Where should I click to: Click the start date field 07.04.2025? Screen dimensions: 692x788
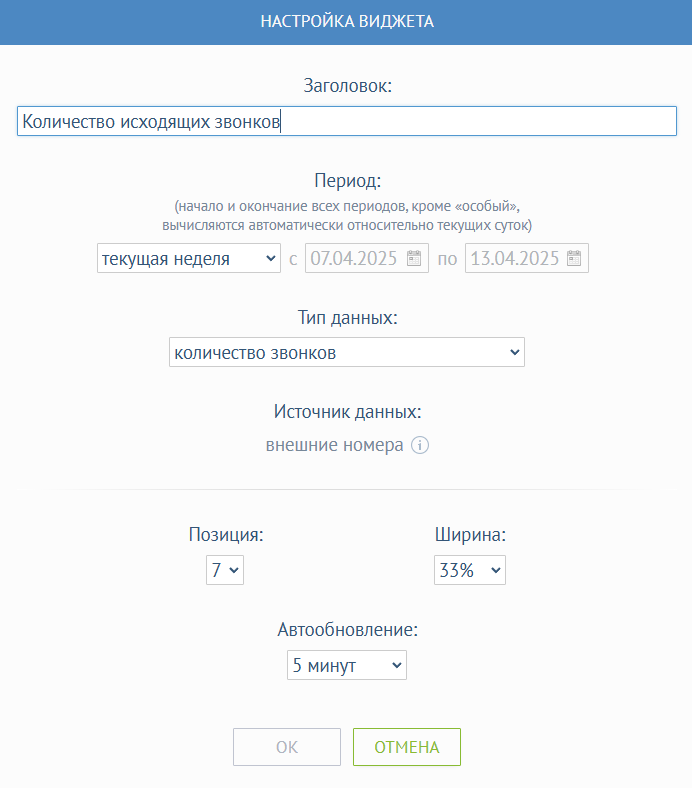coord(367,258)
